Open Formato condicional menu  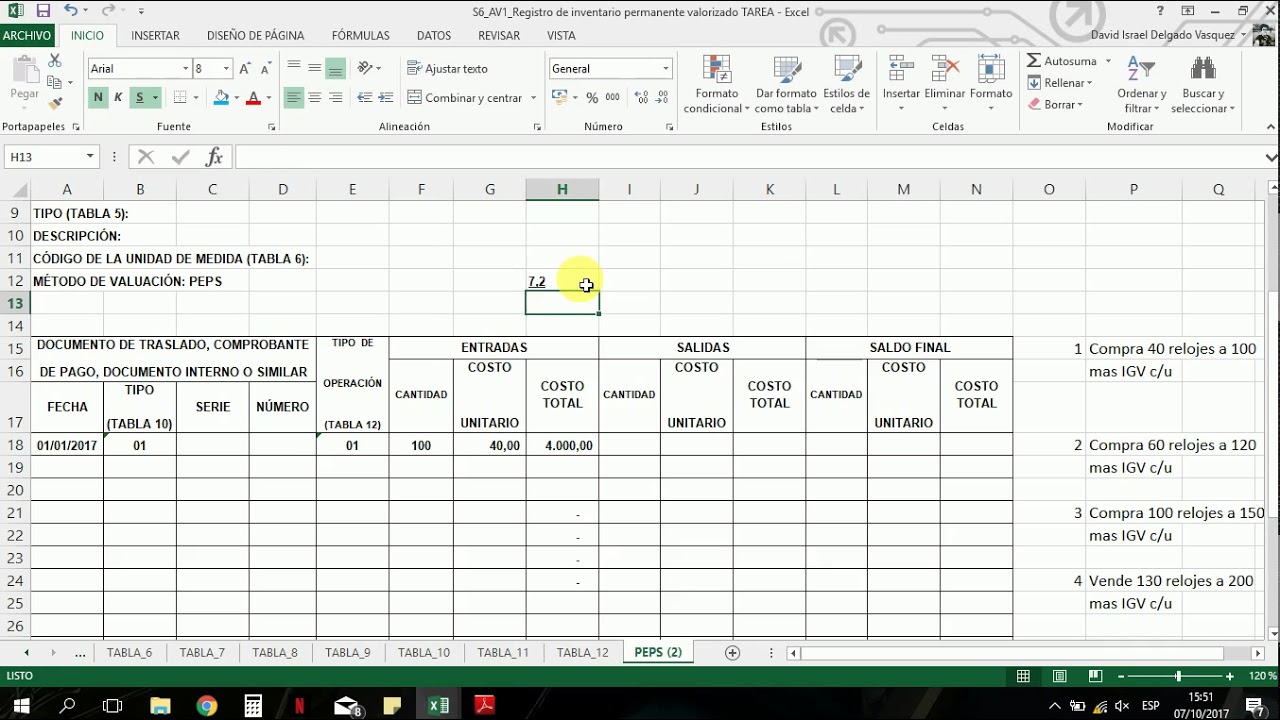[x=717, y=85]
